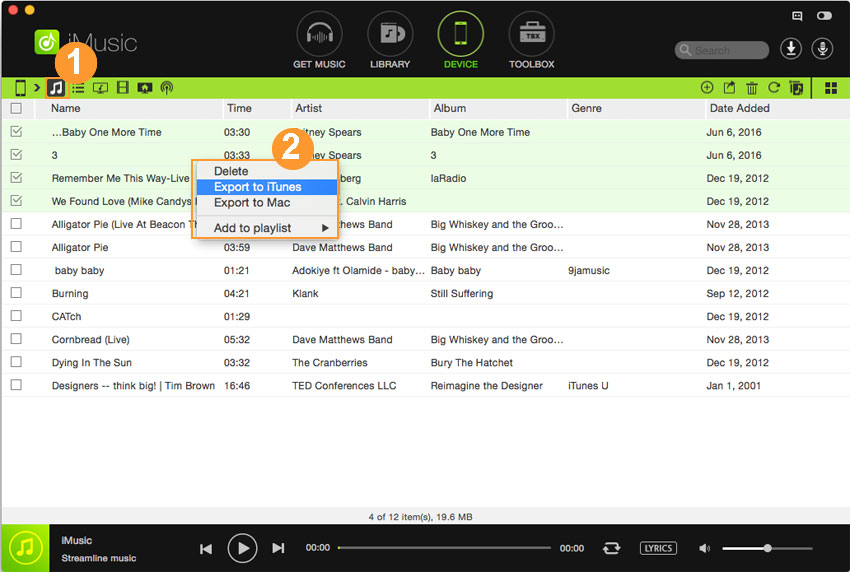Select the TED Conferences LLC artist cell

(x=344, y=385)
